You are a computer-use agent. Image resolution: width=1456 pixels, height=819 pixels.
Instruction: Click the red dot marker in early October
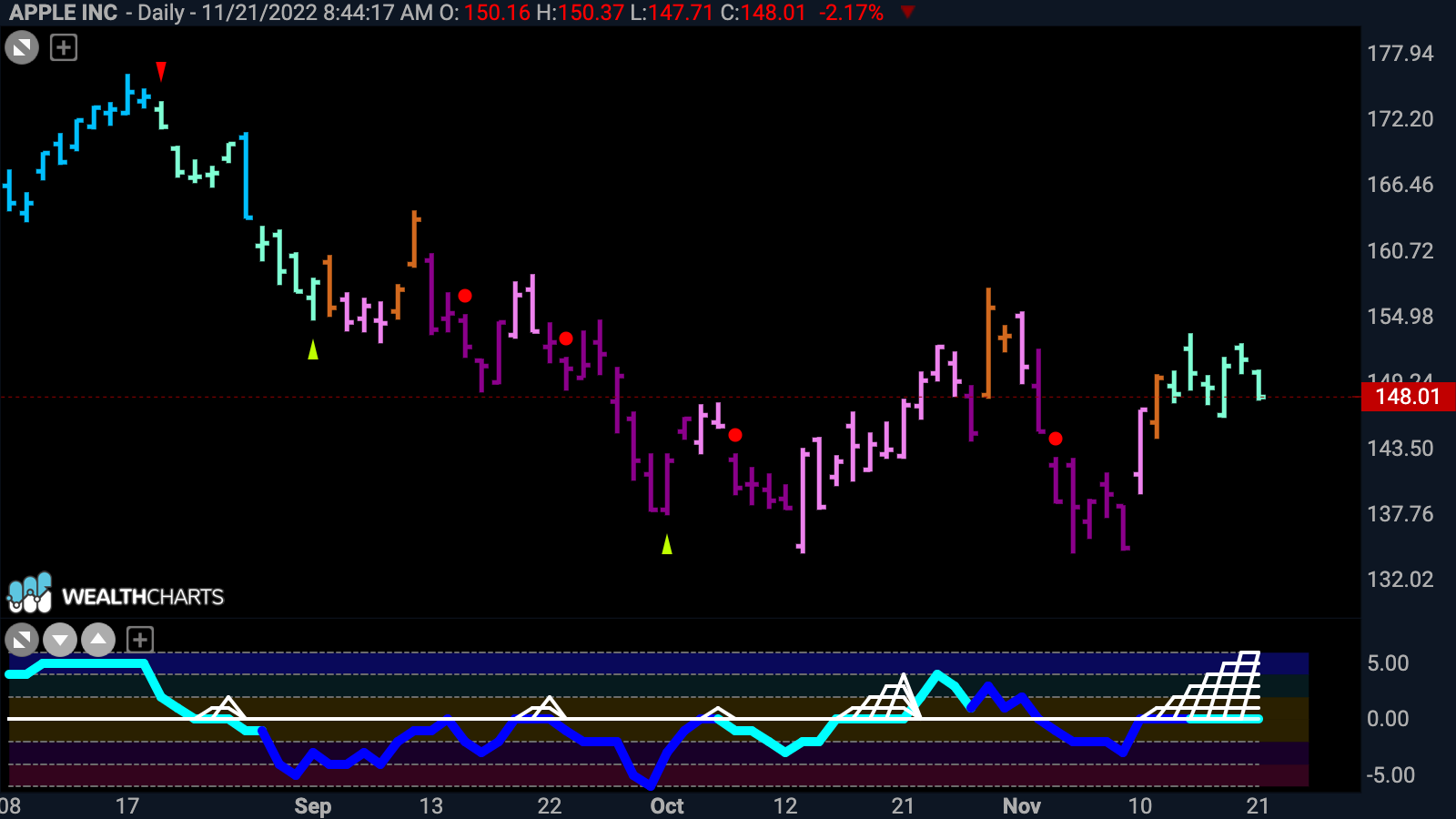[x=735, y=435]
